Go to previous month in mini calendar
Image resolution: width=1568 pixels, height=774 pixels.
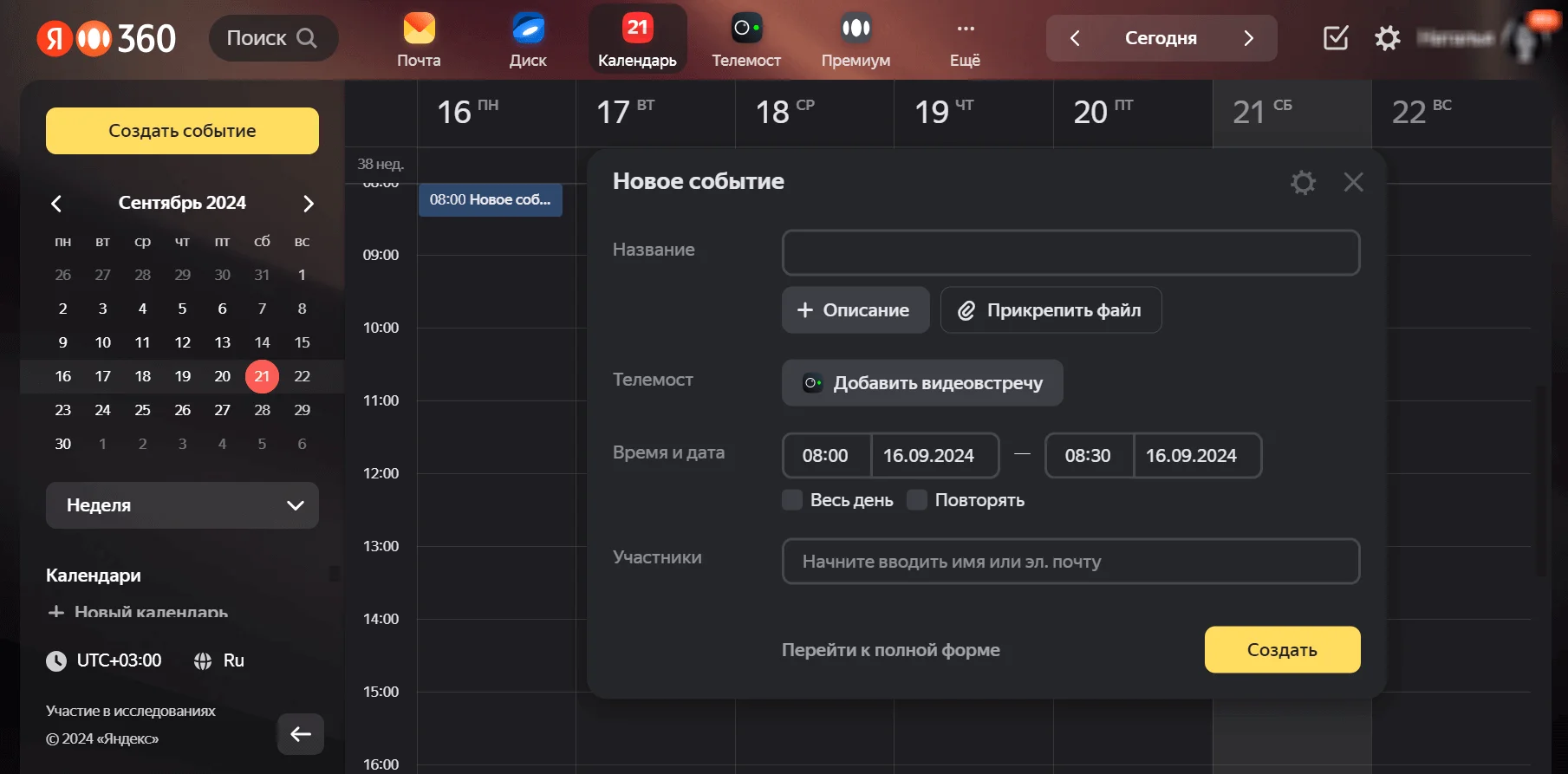(56, 204)
